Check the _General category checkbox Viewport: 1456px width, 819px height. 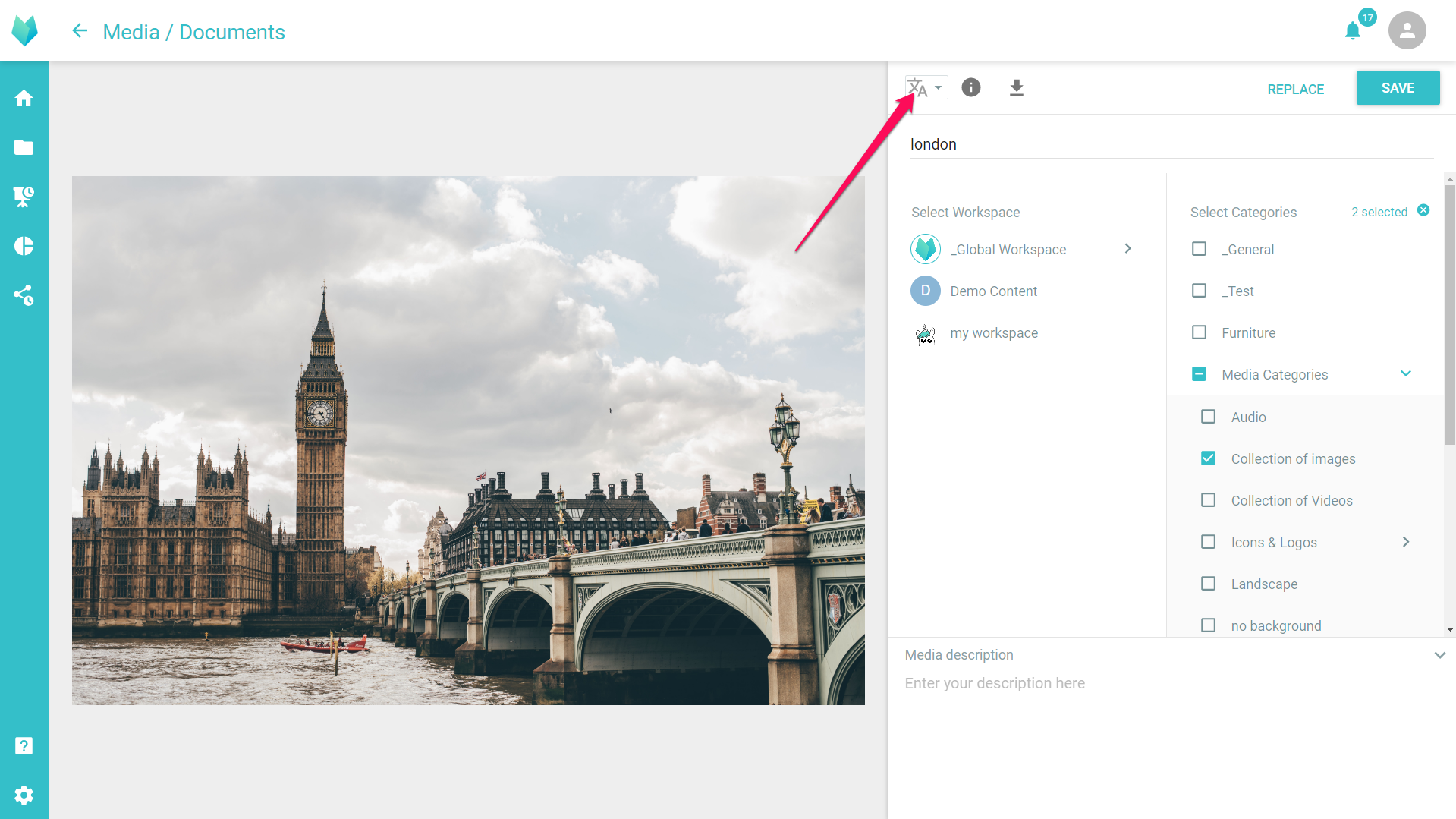click(1200, 249)
